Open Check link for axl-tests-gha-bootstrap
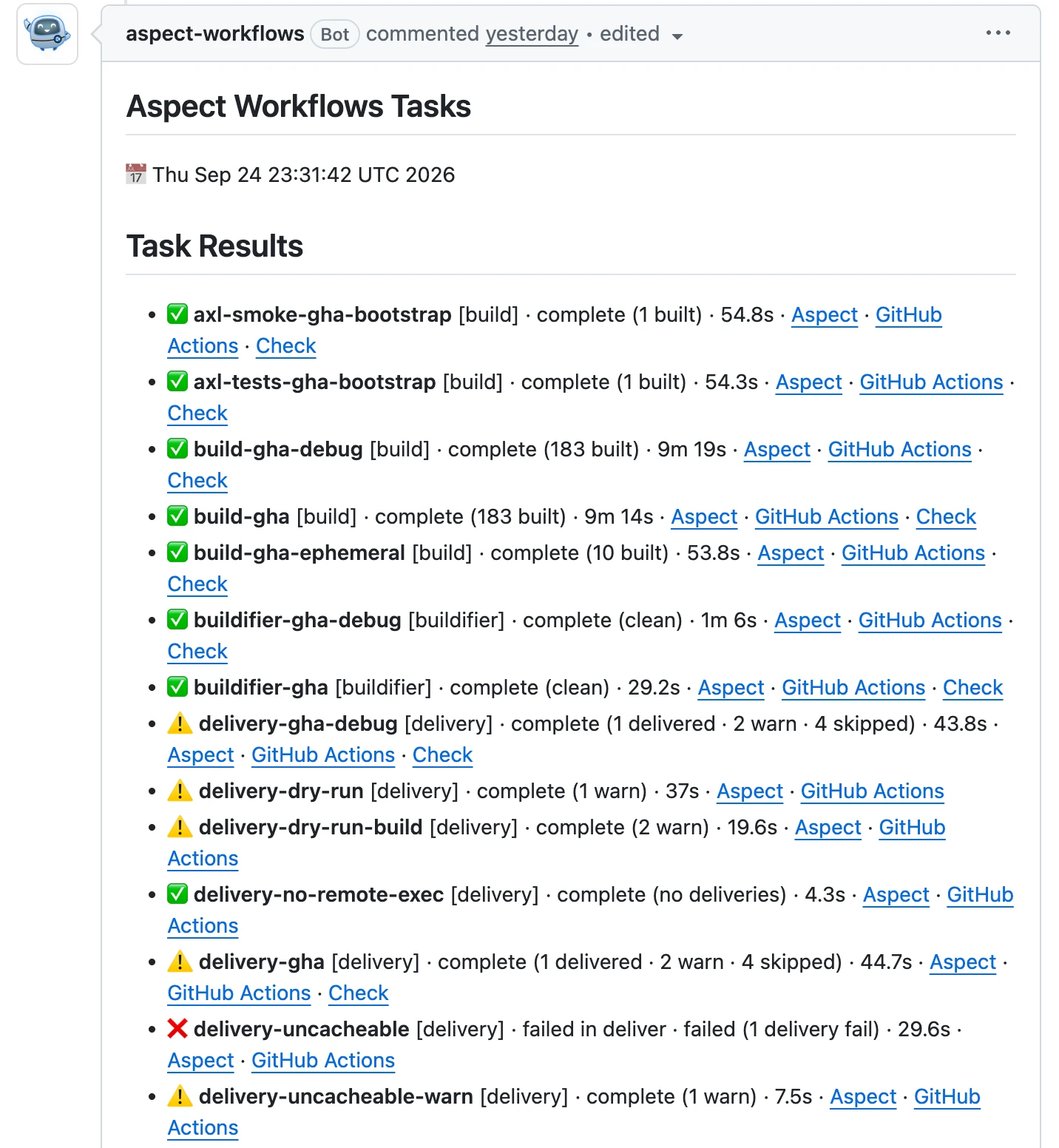This screenshot has width=1059, height=1148. coord(197,413)
